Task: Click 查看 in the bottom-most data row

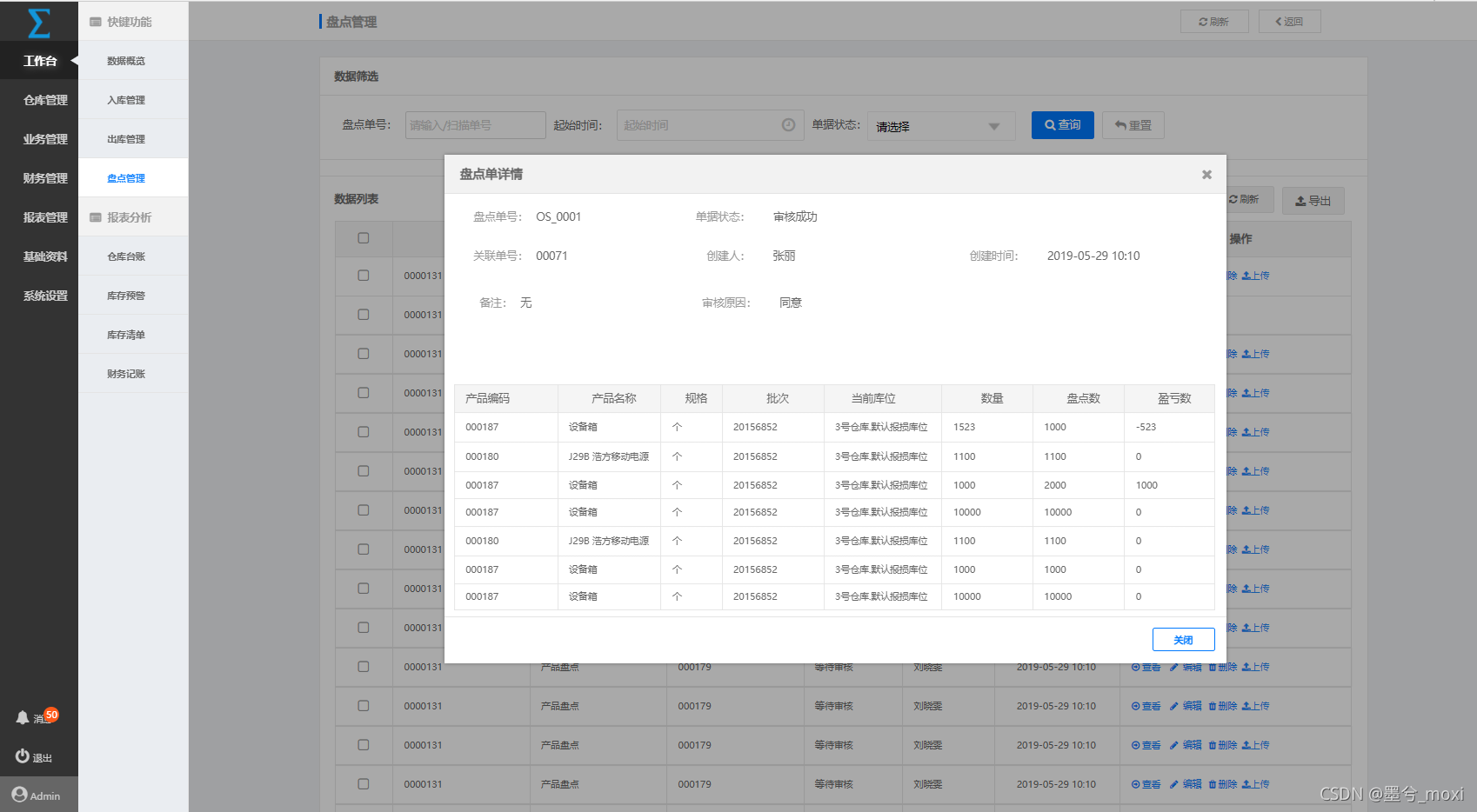Action: click(1146, 784)
